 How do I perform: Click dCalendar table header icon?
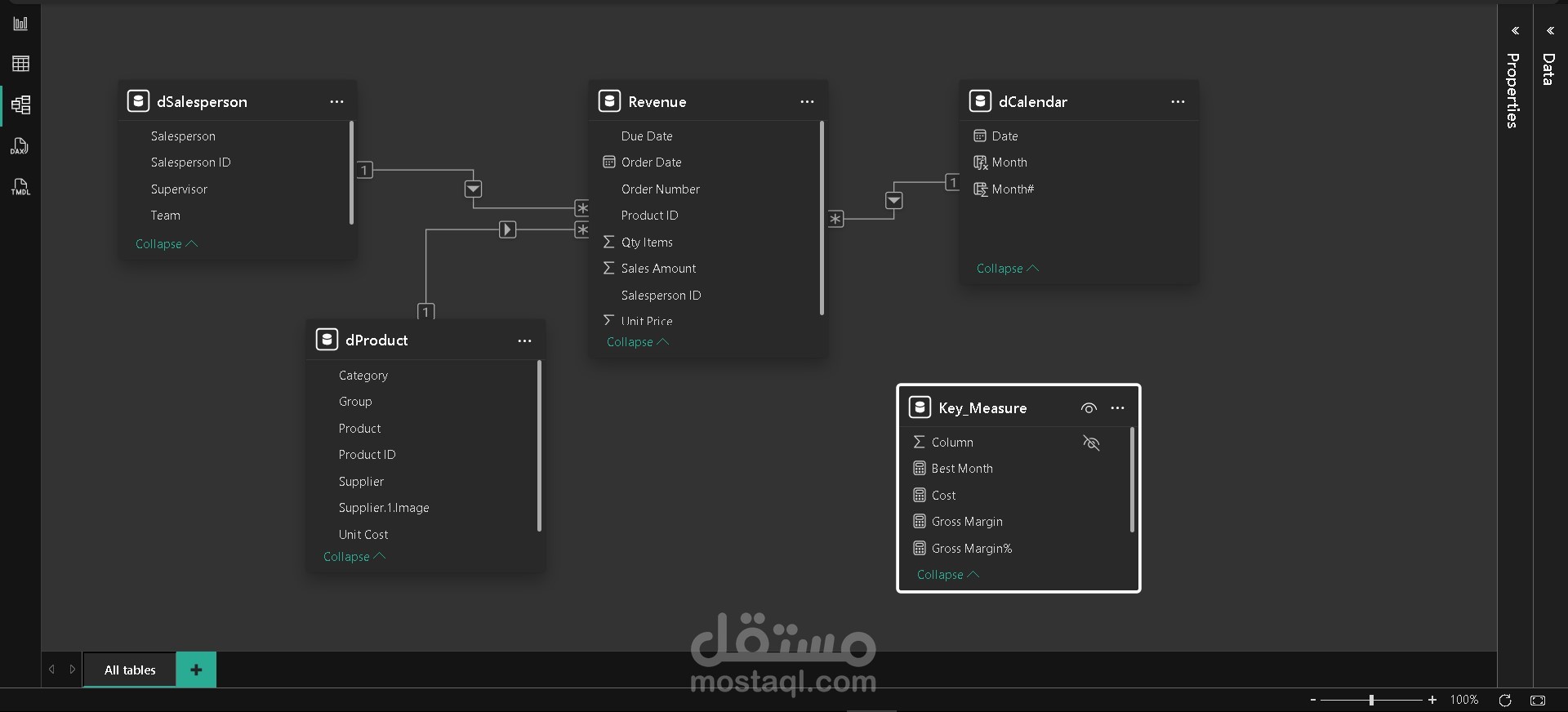tap(980, 101)
